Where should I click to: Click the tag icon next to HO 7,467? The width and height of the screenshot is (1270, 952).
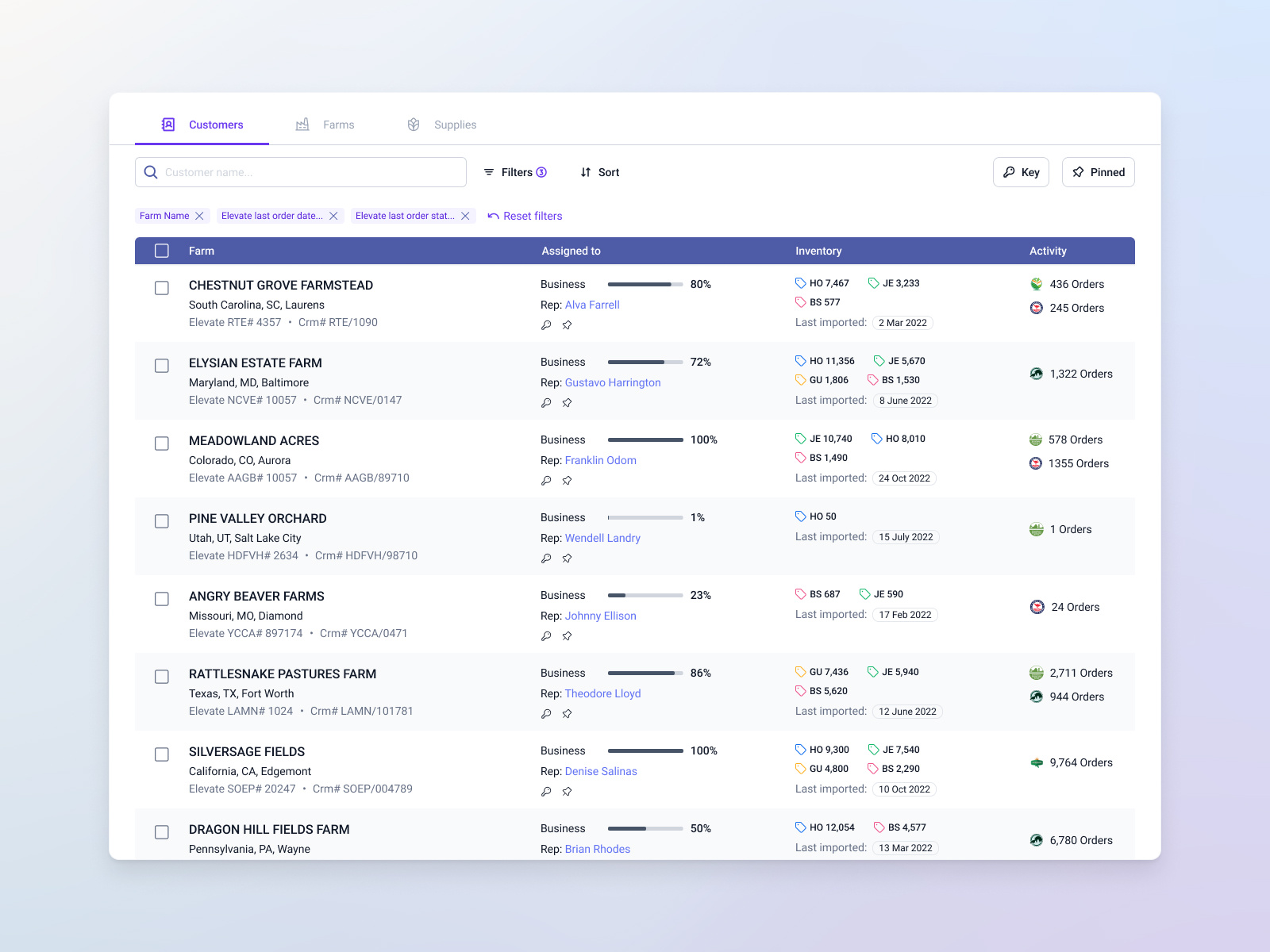(x=799, y=282)
